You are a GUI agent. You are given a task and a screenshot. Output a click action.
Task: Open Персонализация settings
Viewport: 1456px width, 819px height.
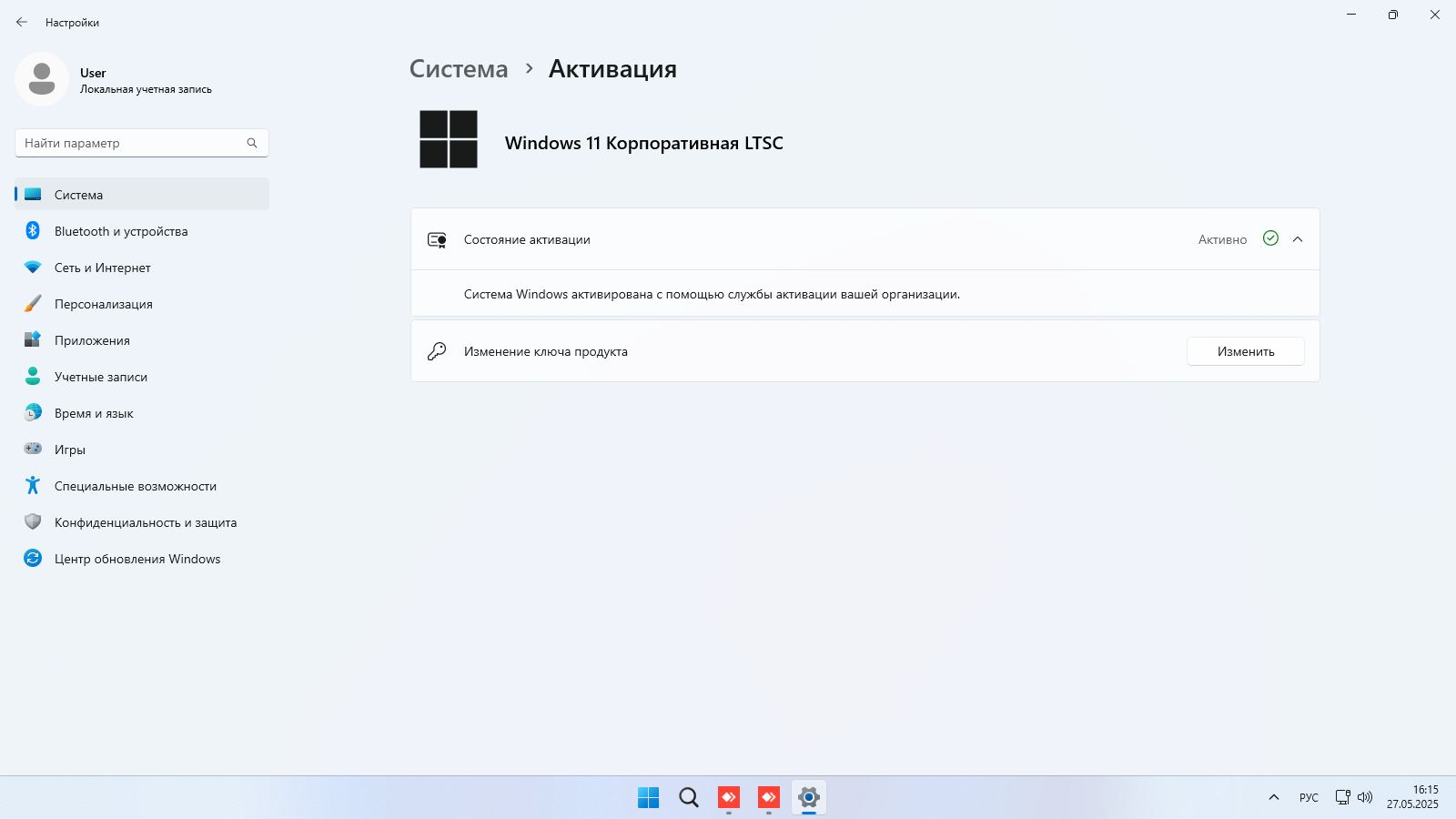(142, 304)
